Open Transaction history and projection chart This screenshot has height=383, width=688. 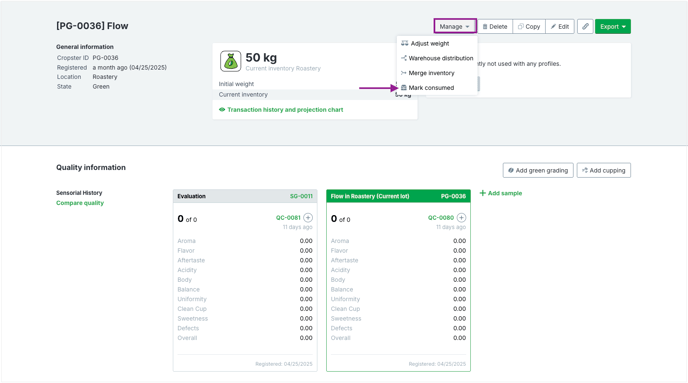(x=285, y=110)
